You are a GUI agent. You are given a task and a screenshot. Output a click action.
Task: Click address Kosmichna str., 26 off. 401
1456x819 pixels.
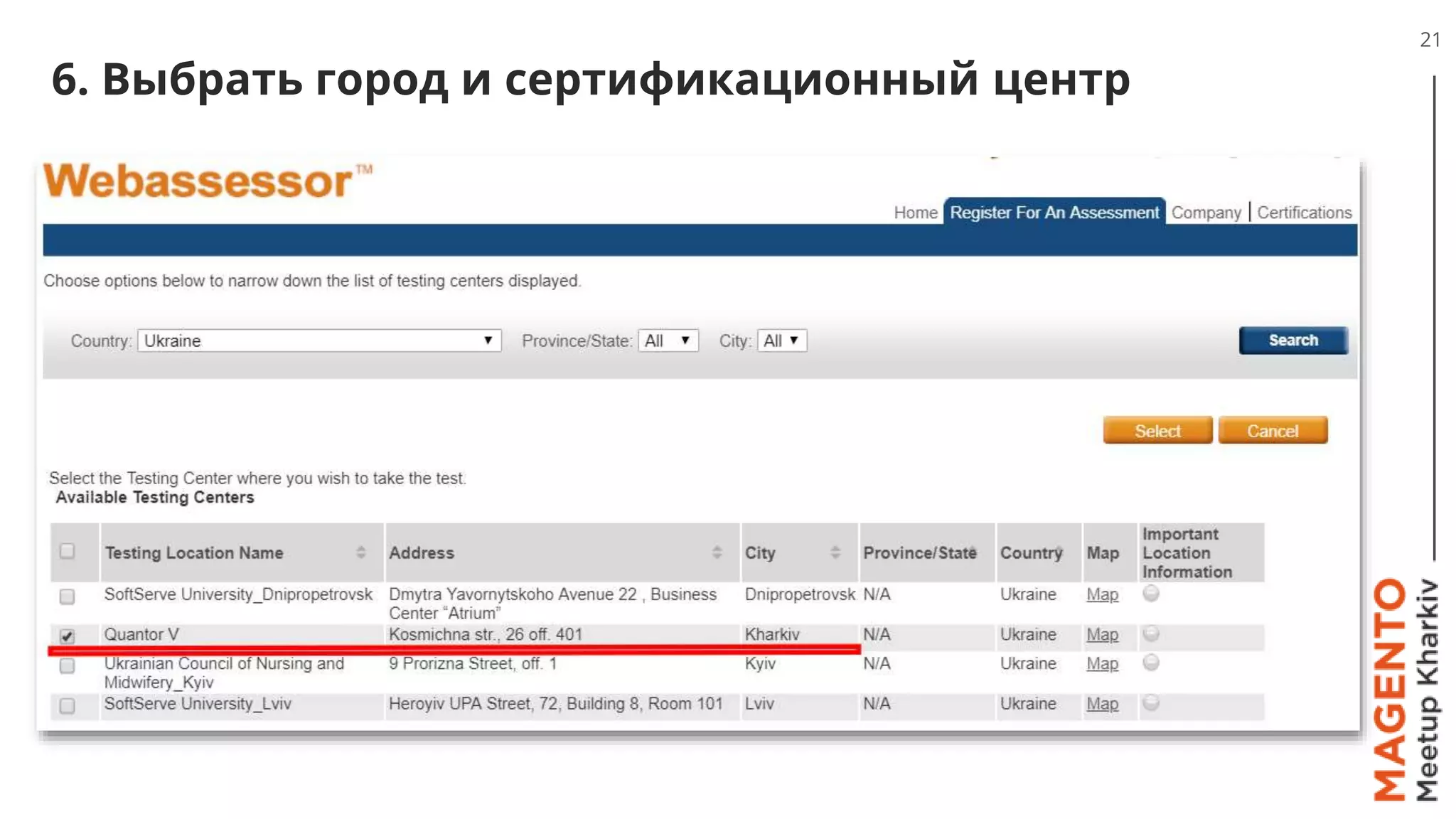point(486,634)
